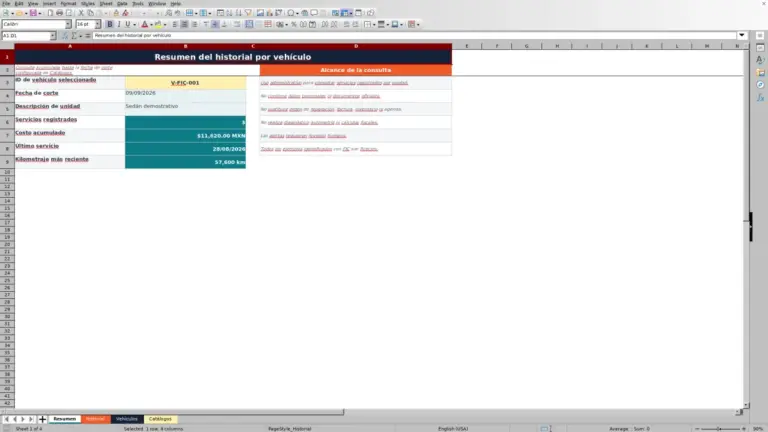Click the next sheet navigation arrow

pyautogui.click(x=23, y=419)
